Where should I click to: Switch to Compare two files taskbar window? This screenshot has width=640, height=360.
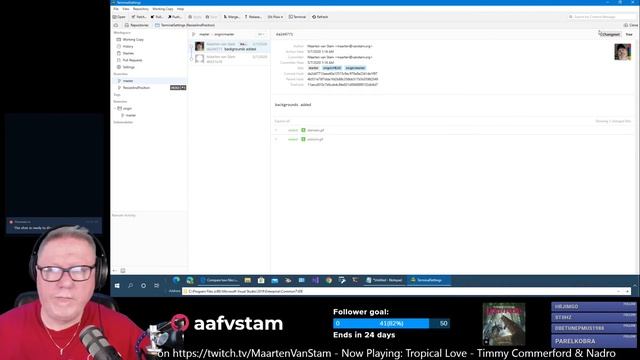(x=220, y=280)
